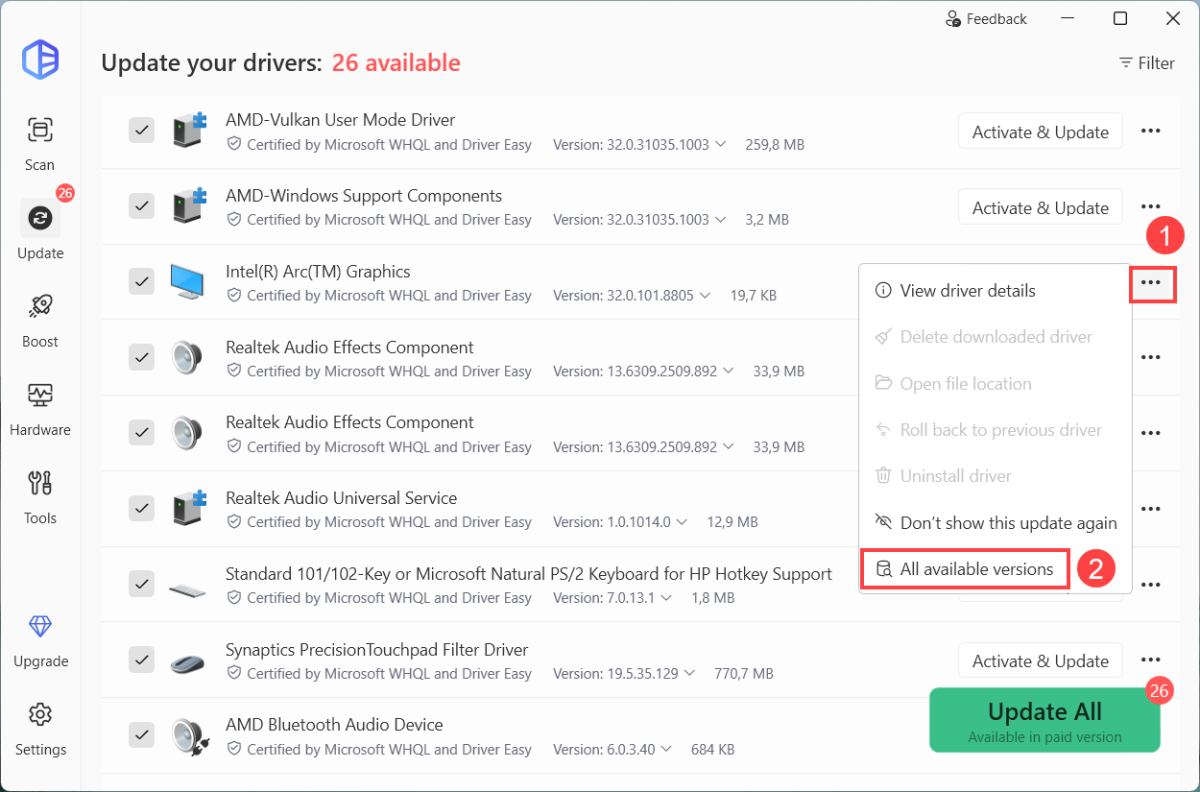This screenshot has width=1200, height=792.
Task: Click the green Update All button
Action: coord(1045,720)
